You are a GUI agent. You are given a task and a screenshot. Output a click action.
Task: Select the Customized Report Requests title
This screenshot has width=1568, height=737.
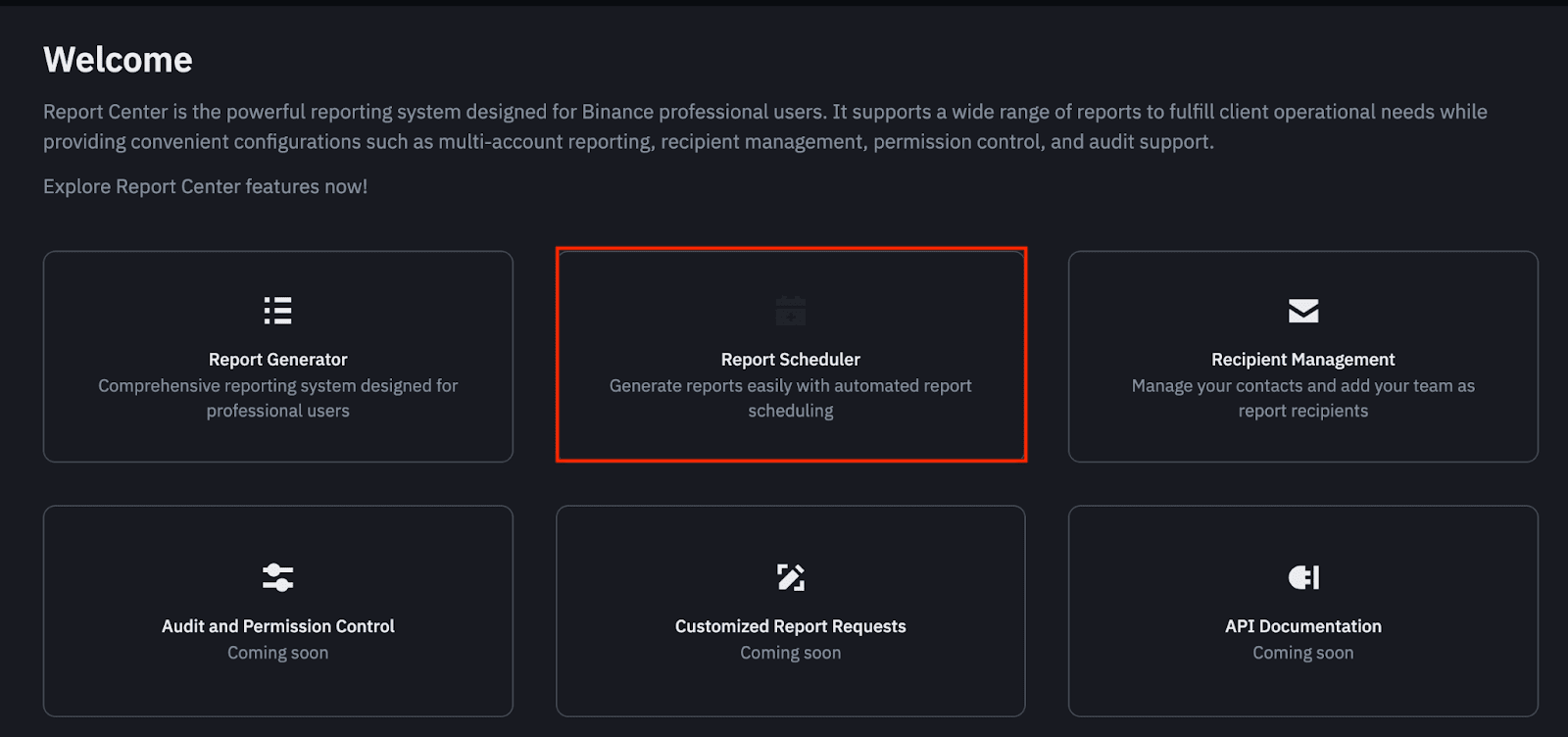791,626
